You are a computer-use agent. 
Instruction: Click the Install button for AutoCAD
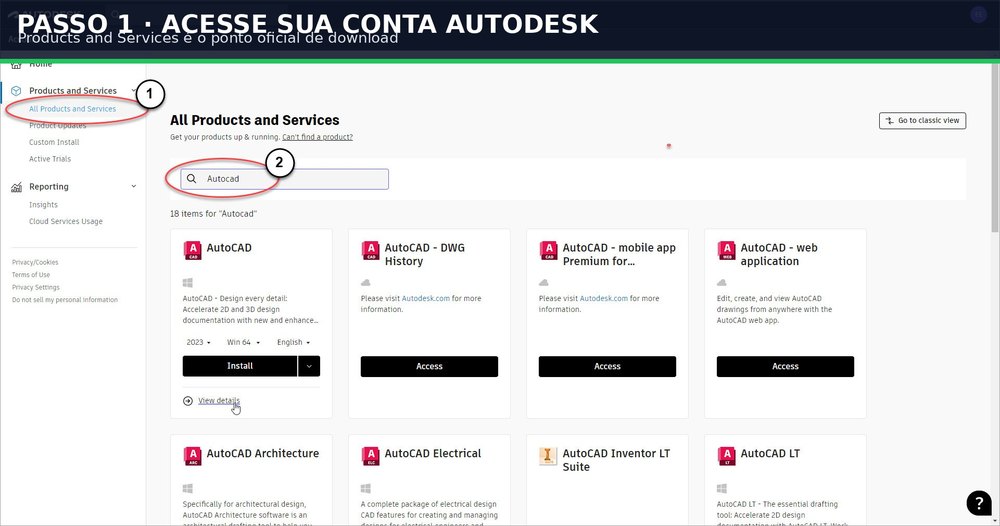pos(240,367)
